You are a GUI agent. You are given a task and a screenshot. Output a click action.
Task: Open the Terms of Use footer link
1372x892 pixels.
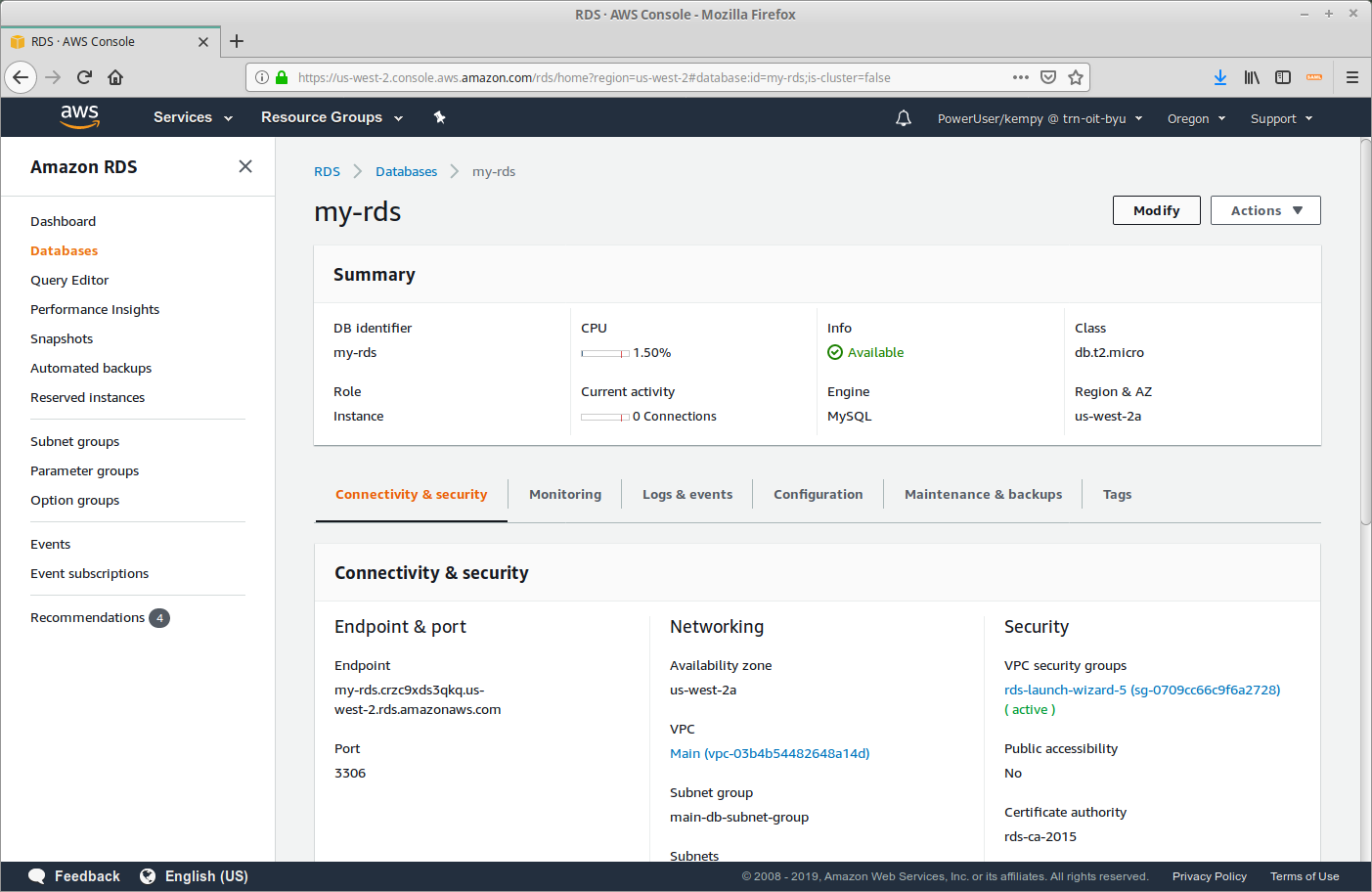pos(1305,876)
